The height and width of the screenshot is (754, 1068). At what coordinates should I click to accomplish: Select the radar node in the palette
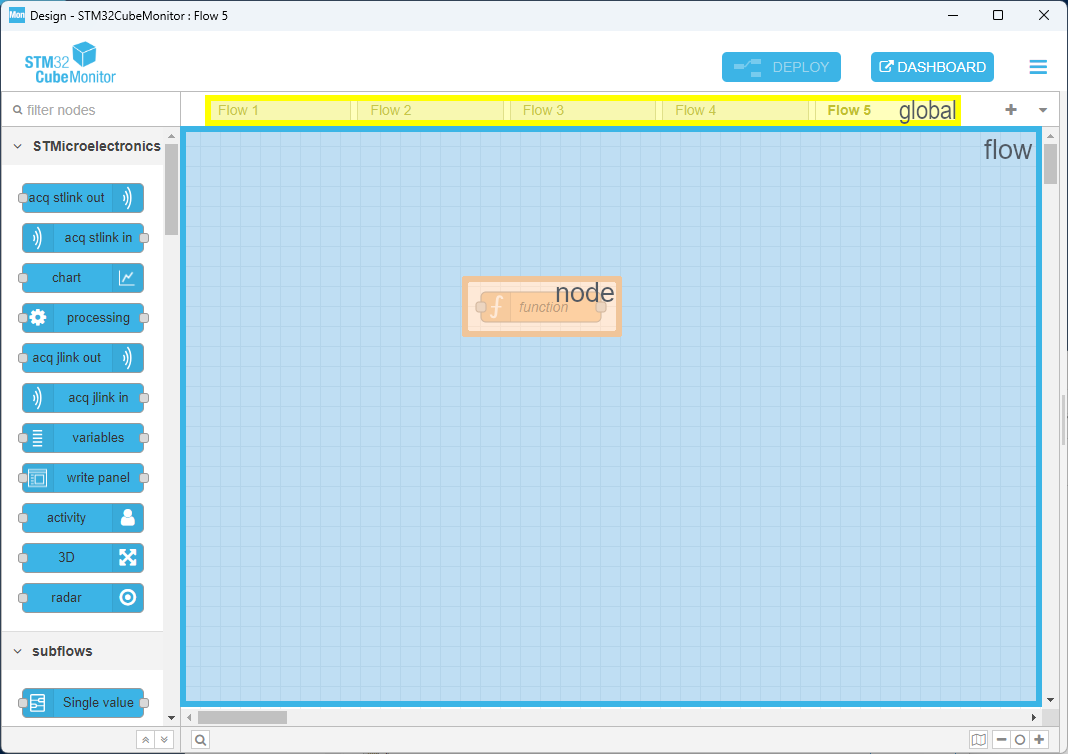point(81,597)
